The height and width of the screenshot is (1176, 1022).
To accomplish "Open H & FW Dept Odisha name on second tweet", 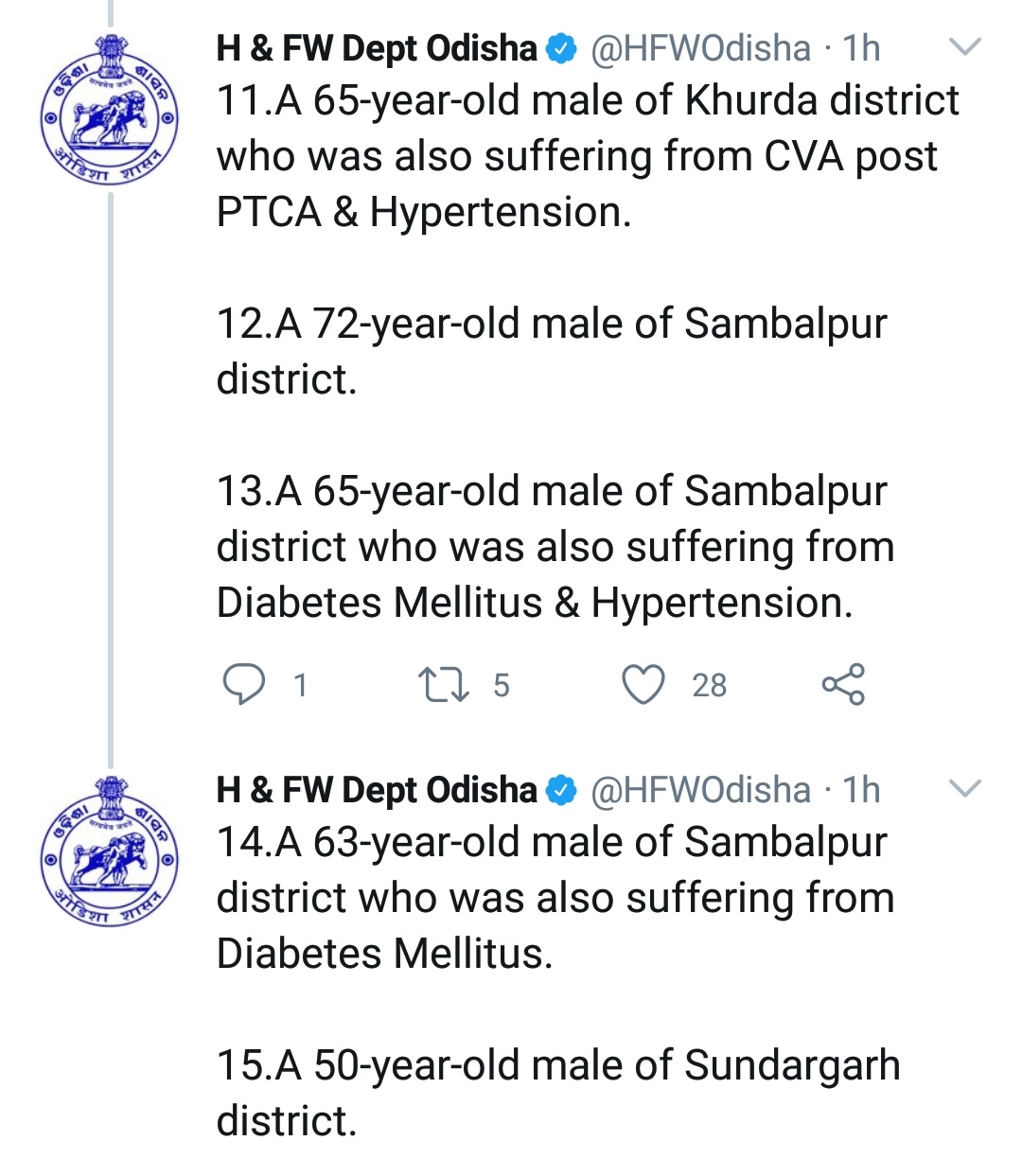I will (377, 790).
